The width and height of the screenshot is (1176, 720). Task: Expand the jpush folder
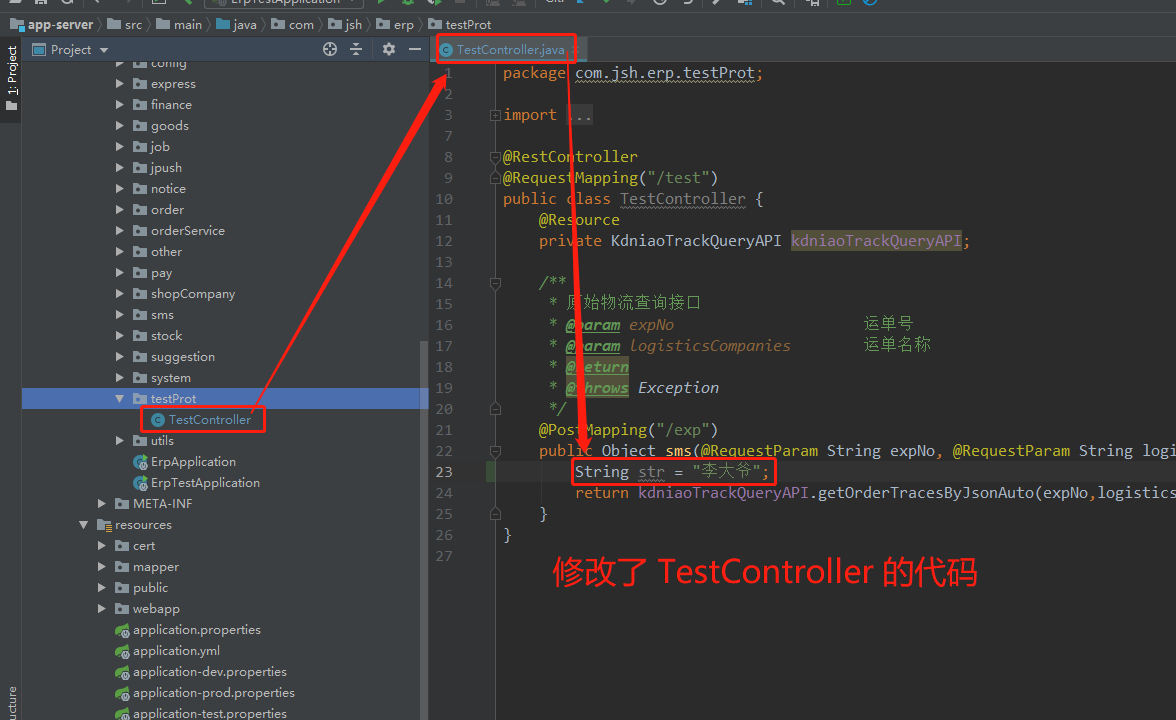(120, 168)
